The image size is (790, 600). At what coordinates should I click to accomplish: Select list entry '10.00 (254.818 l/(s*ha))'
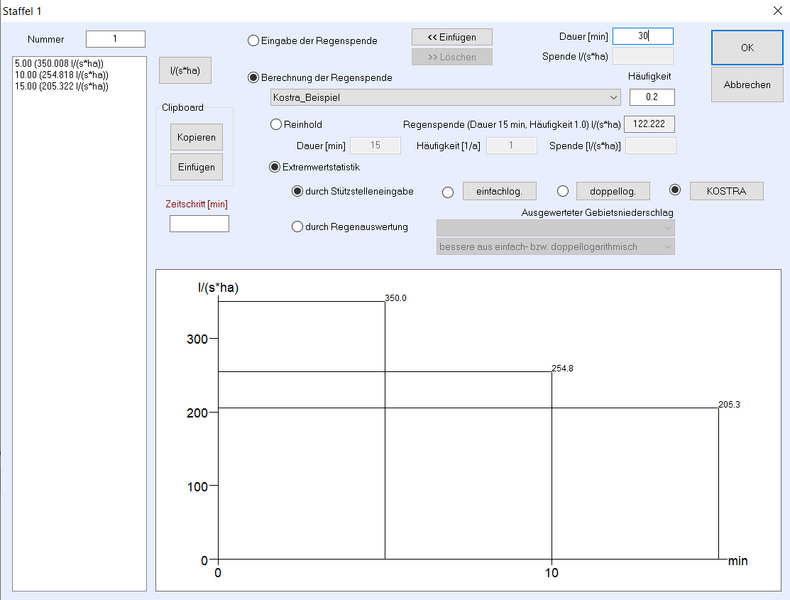click(61, 75)
